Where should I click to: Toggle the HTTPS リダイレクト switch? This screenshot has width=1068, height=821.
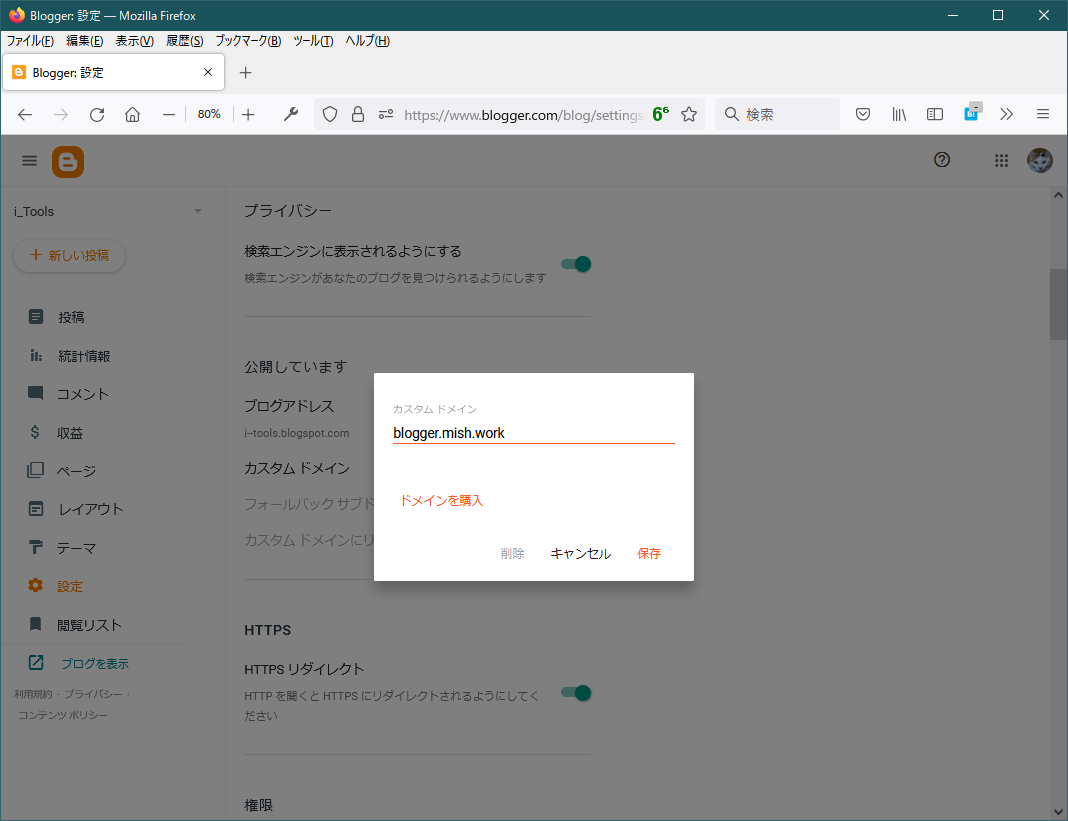576,693
